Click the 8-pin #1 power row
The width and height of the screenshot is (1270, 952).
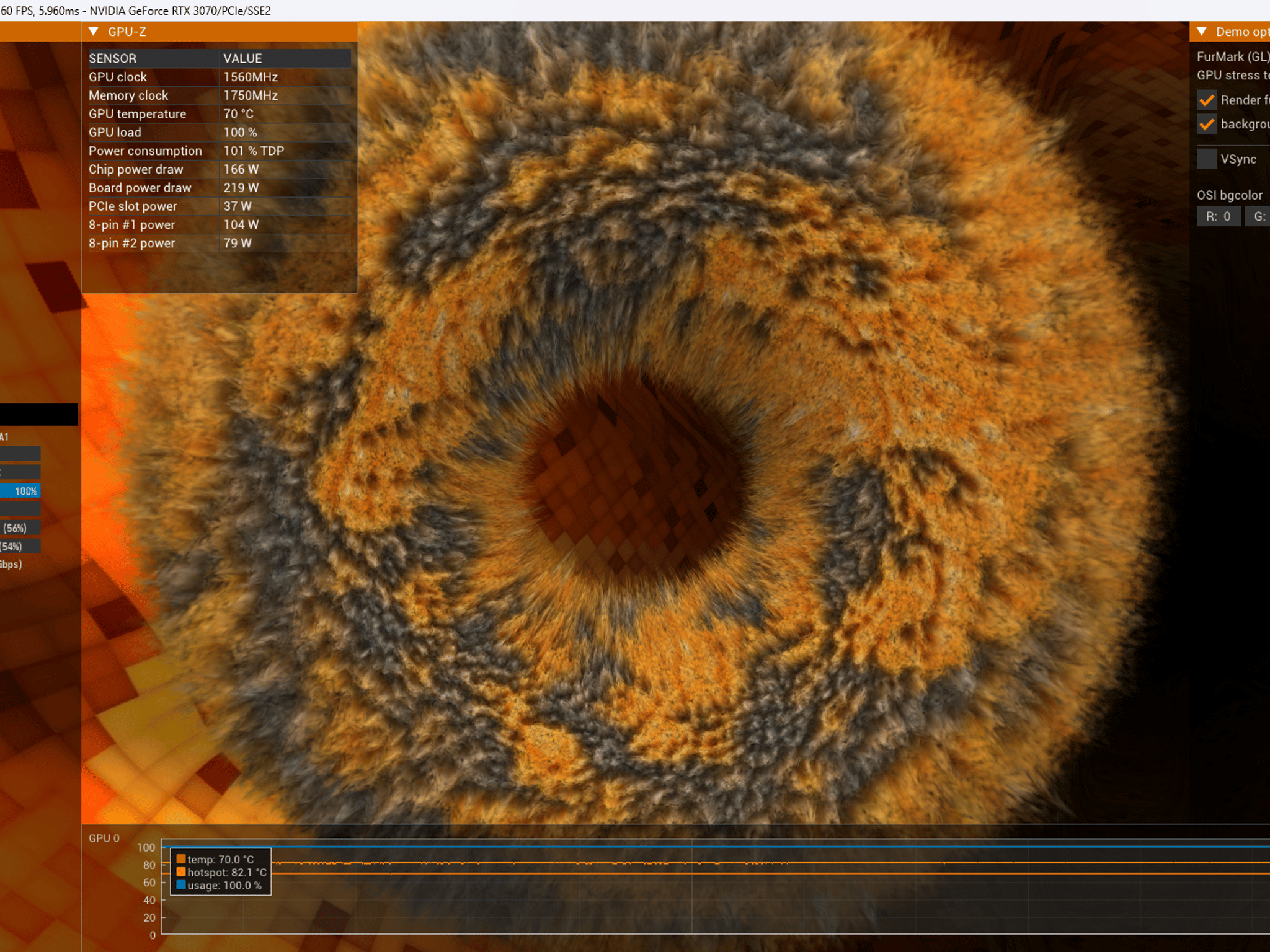(220, 225)
